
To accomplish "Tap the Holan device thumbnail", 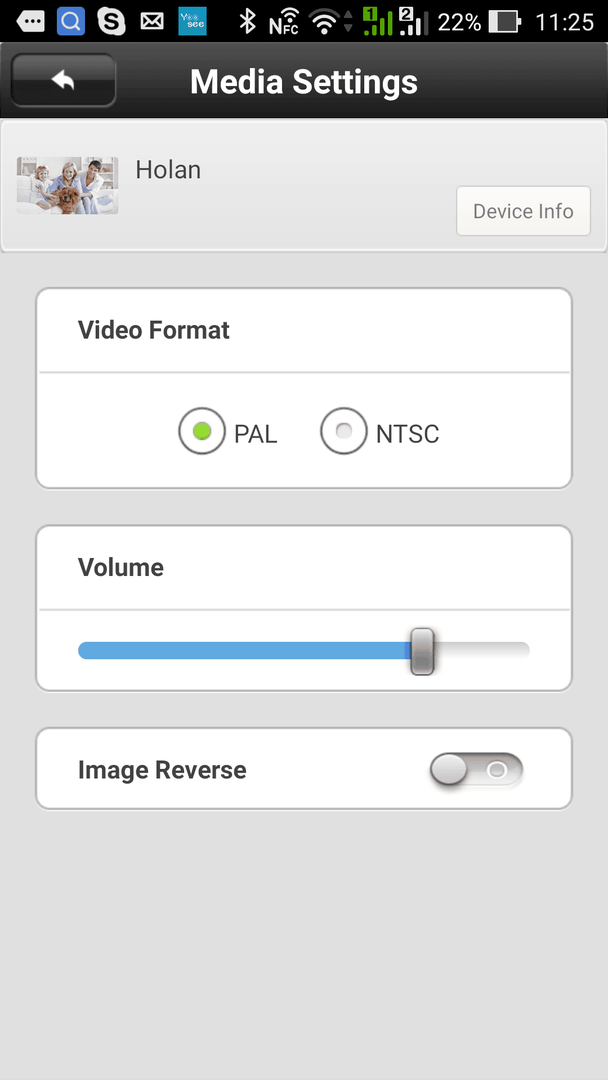I will [x=67, y=185].
